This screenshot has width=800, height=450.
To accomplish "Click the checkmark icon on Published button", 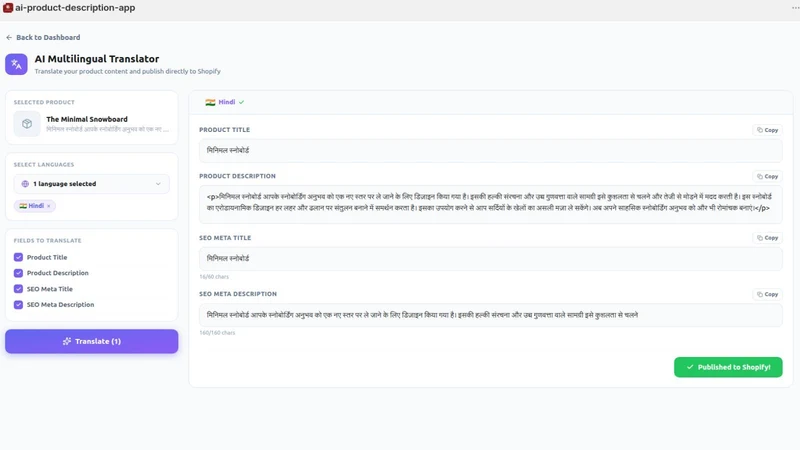I will click(x=690, y=367).
